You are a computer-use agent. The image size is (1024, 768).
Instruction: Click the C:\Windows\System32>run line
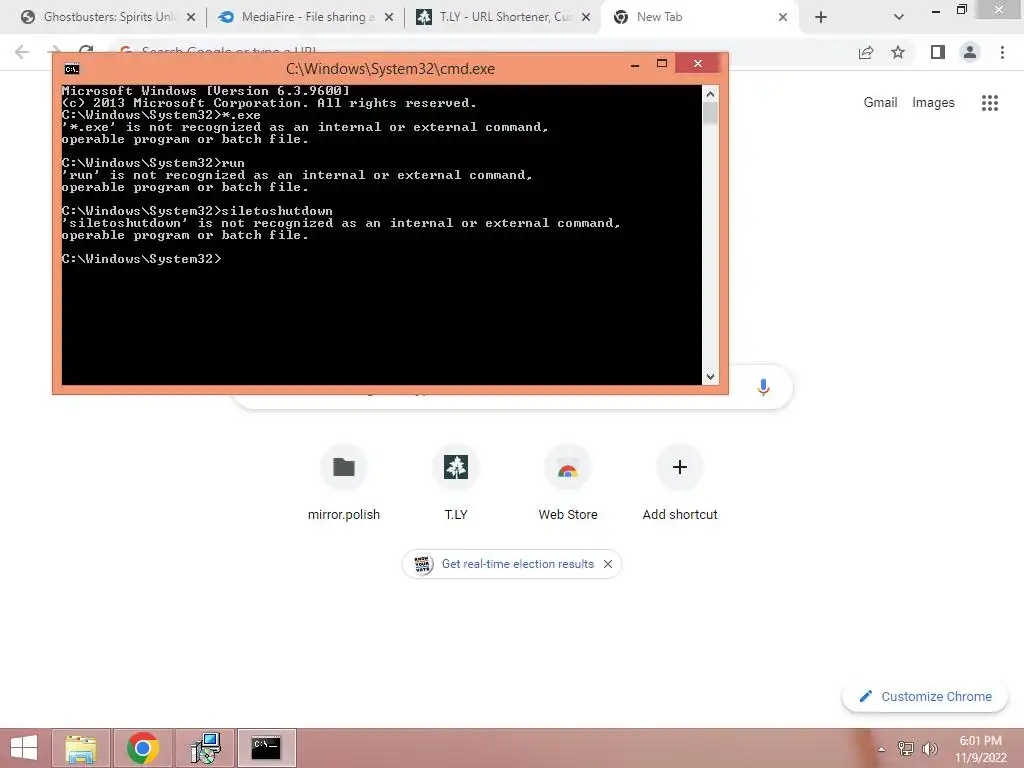click(153, 163)
